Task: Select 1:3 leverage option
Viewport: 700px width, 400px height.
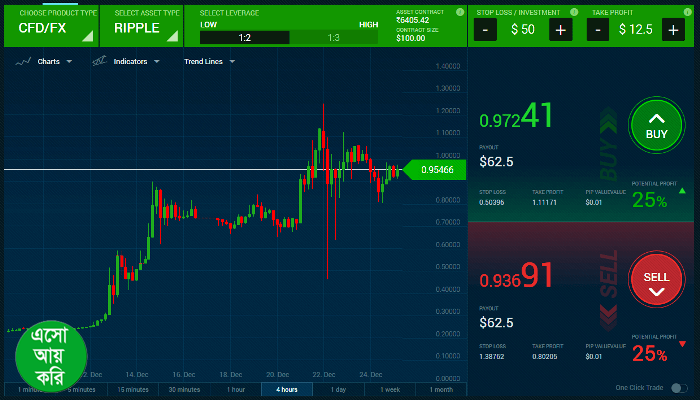Action: click(x=333, y=37)
